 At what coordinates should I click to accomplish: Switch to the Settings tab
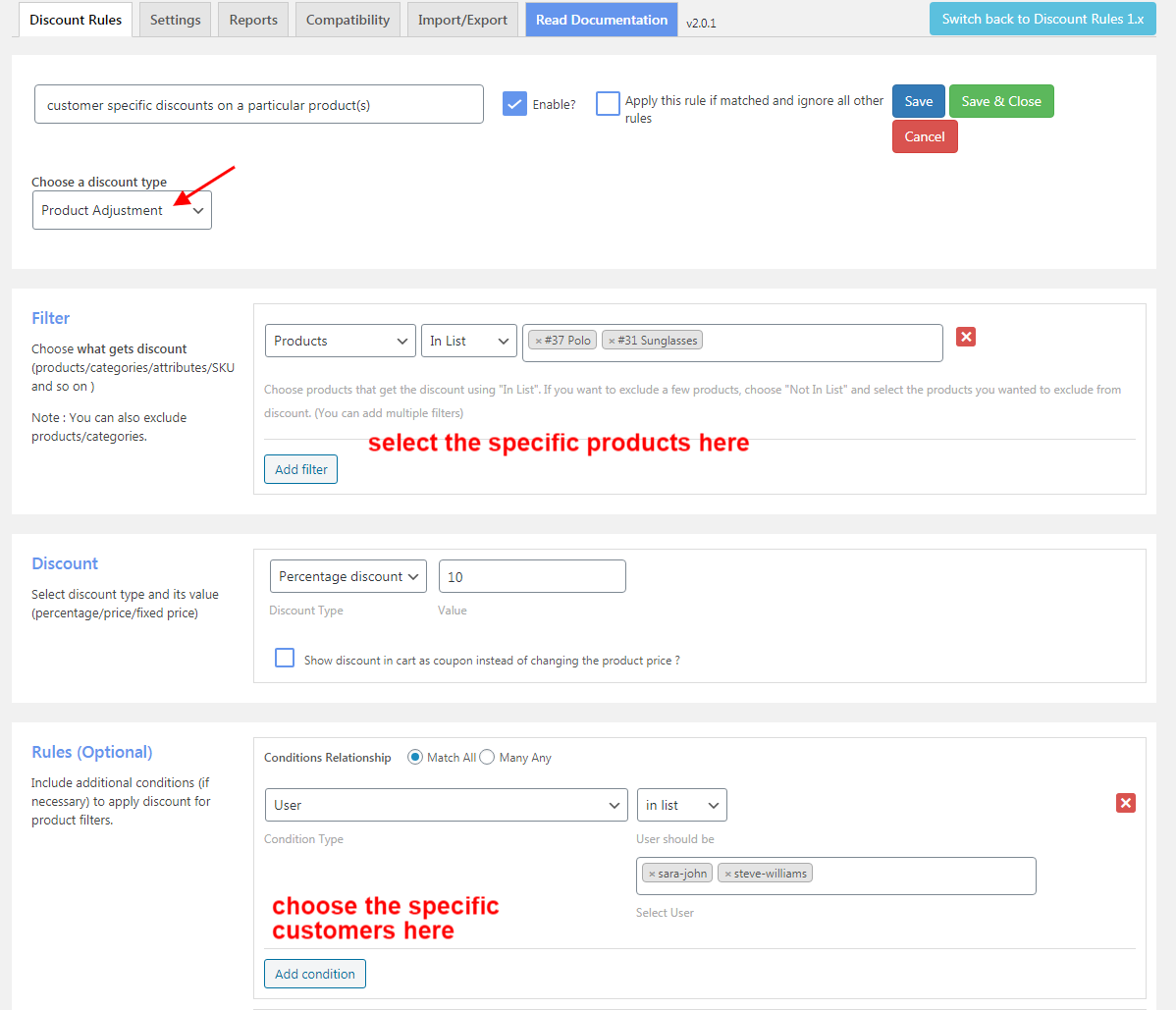coord(175,18)
